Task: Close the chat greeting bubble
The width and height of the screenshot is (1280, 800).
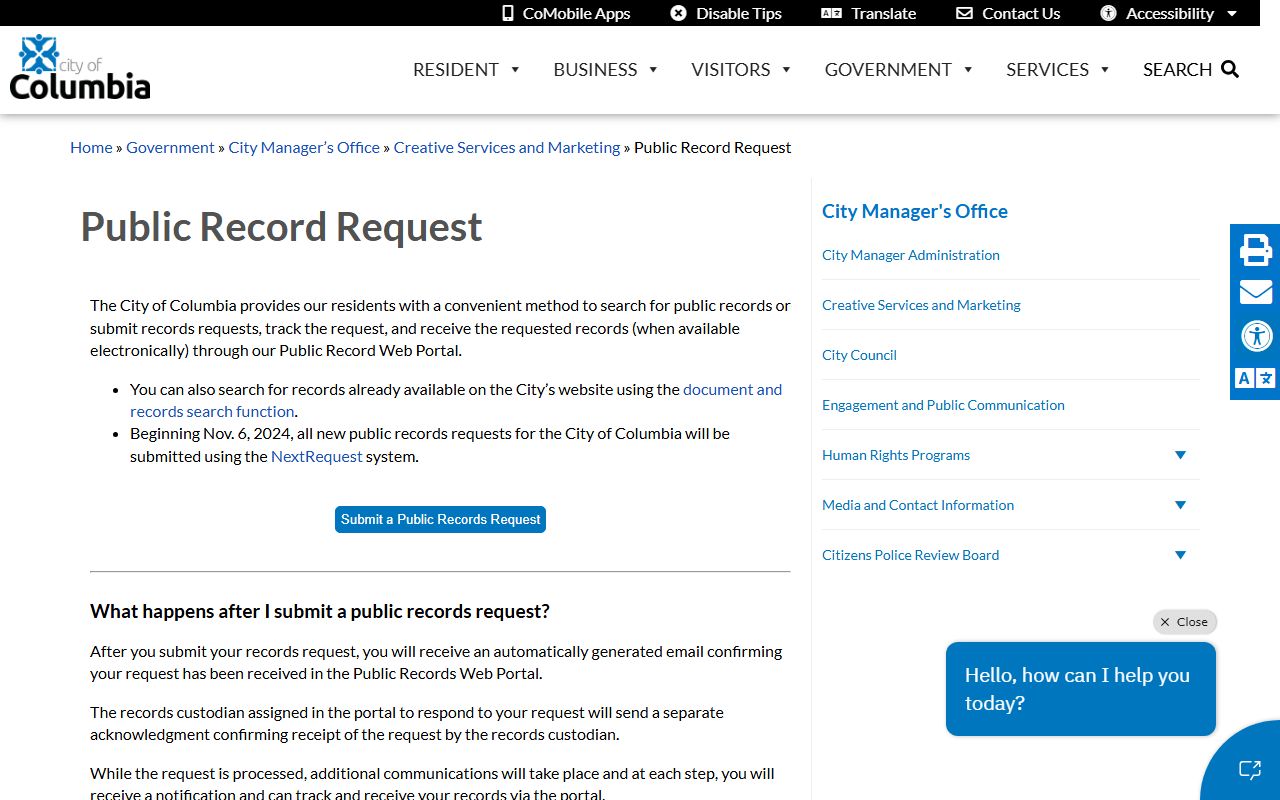Action: (x=1184, y=622)
